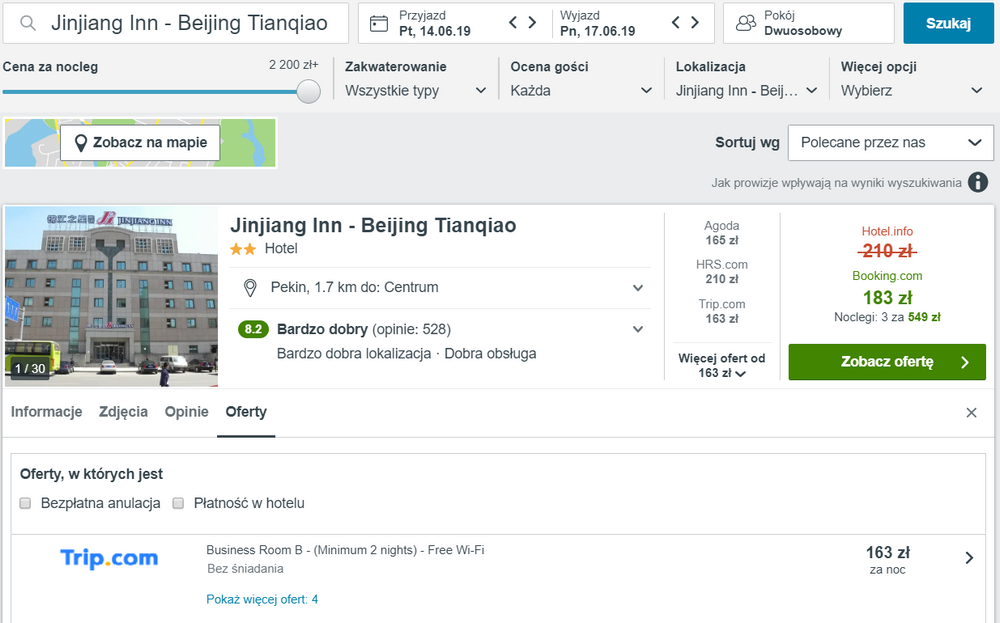Image resolution: width=1000 pixels, height=623 pixels.
Task: Click the 8.2 rating badge
Action: [253, 329]
